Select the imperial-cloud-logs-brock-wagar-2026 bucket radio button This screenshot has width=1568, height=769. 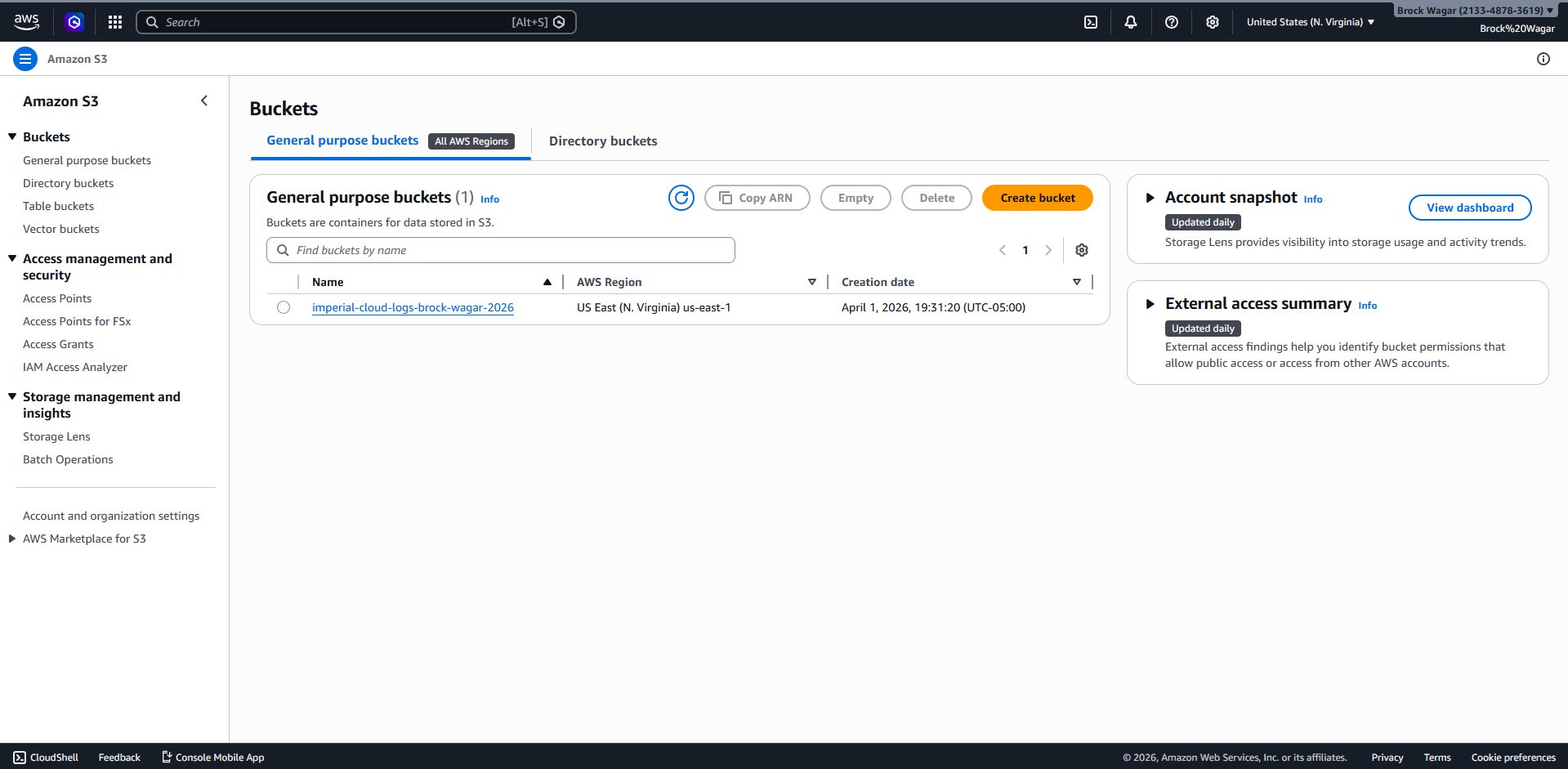[284, 307]
